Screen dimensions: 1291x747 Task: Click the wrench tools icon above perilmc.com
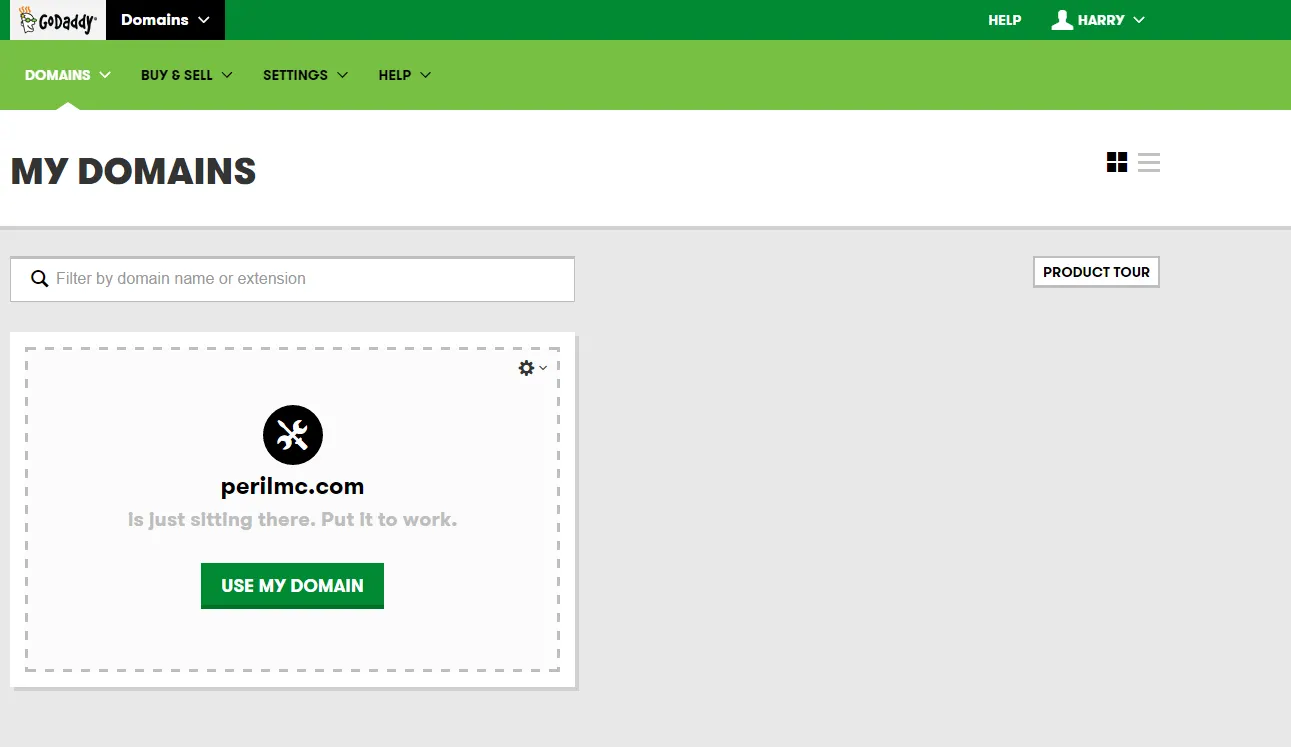[293, 435]
